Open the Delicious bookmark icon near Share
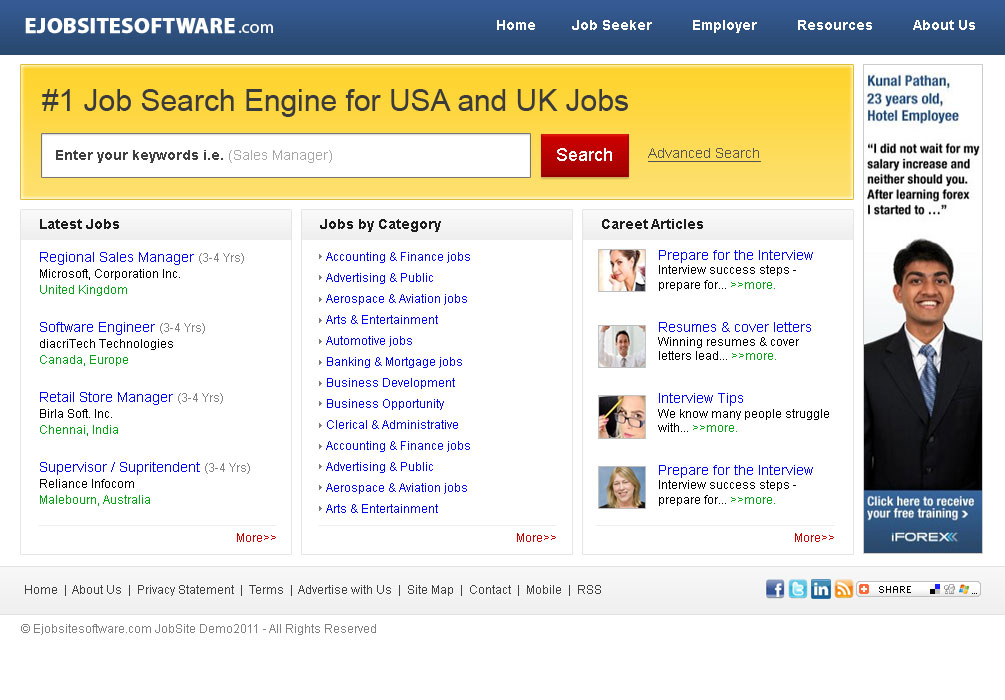 click(x=934, y=589)
